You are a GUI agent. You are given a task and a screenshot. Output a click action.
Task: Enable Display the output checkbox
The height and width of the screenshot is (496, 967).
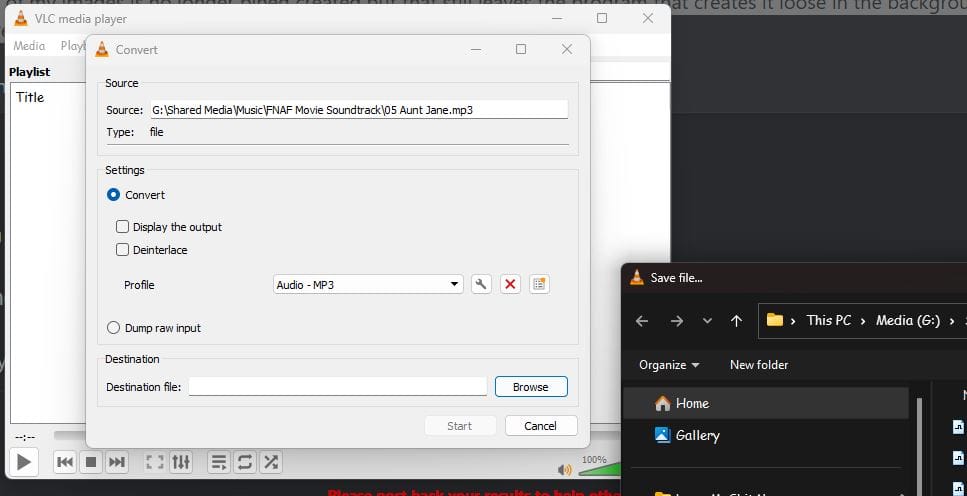122,227
